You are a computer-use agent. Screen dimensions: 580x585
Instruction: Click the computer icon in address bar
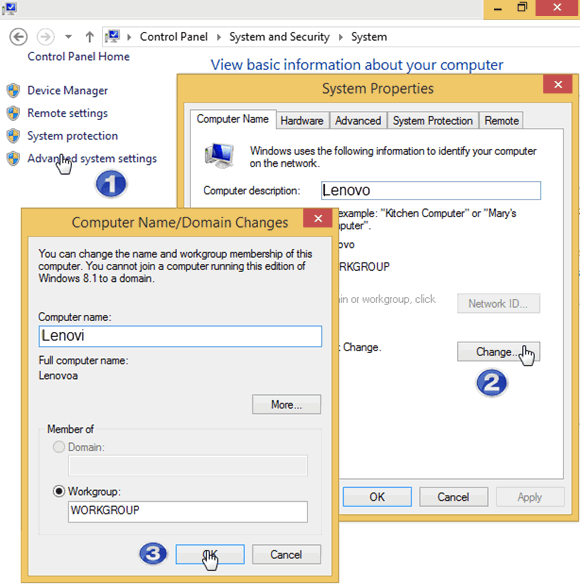[x=112, y=37]
